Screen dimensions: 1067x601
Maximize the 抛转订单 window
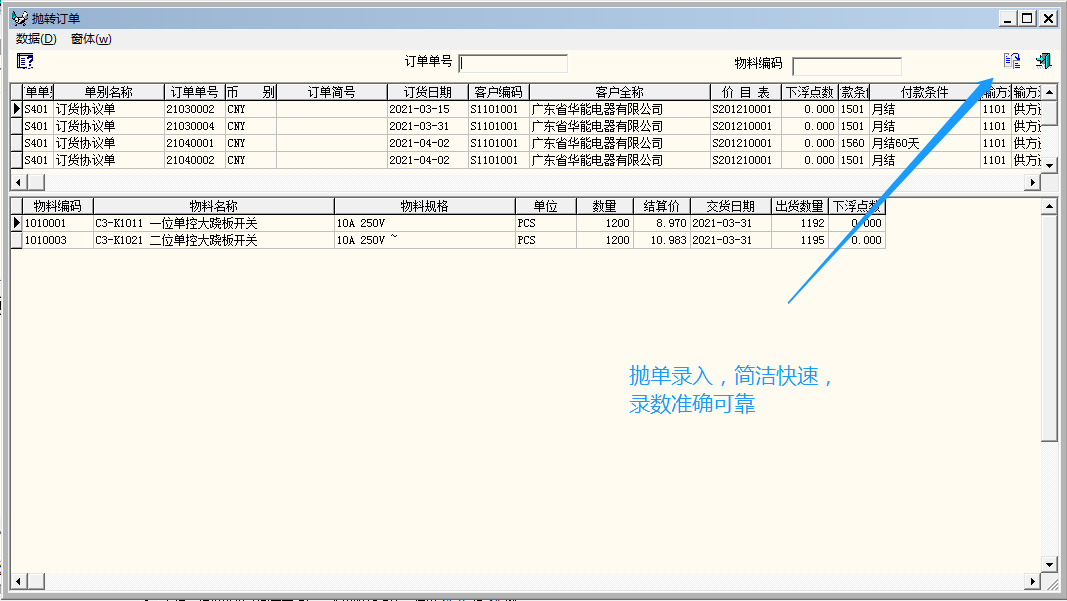point(1027,18)
